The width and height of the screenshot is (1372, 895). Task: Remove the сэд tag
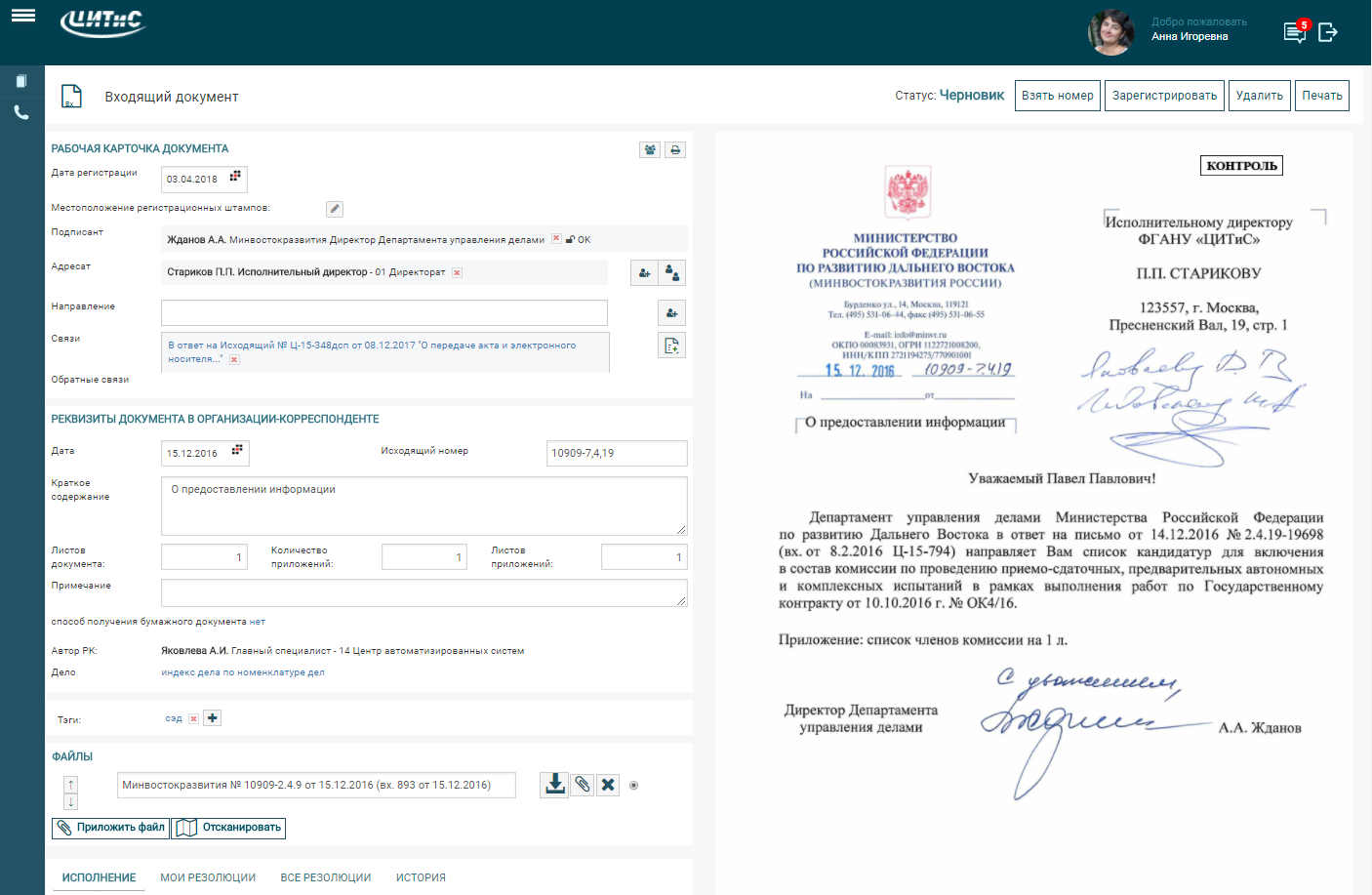[194, 719]
